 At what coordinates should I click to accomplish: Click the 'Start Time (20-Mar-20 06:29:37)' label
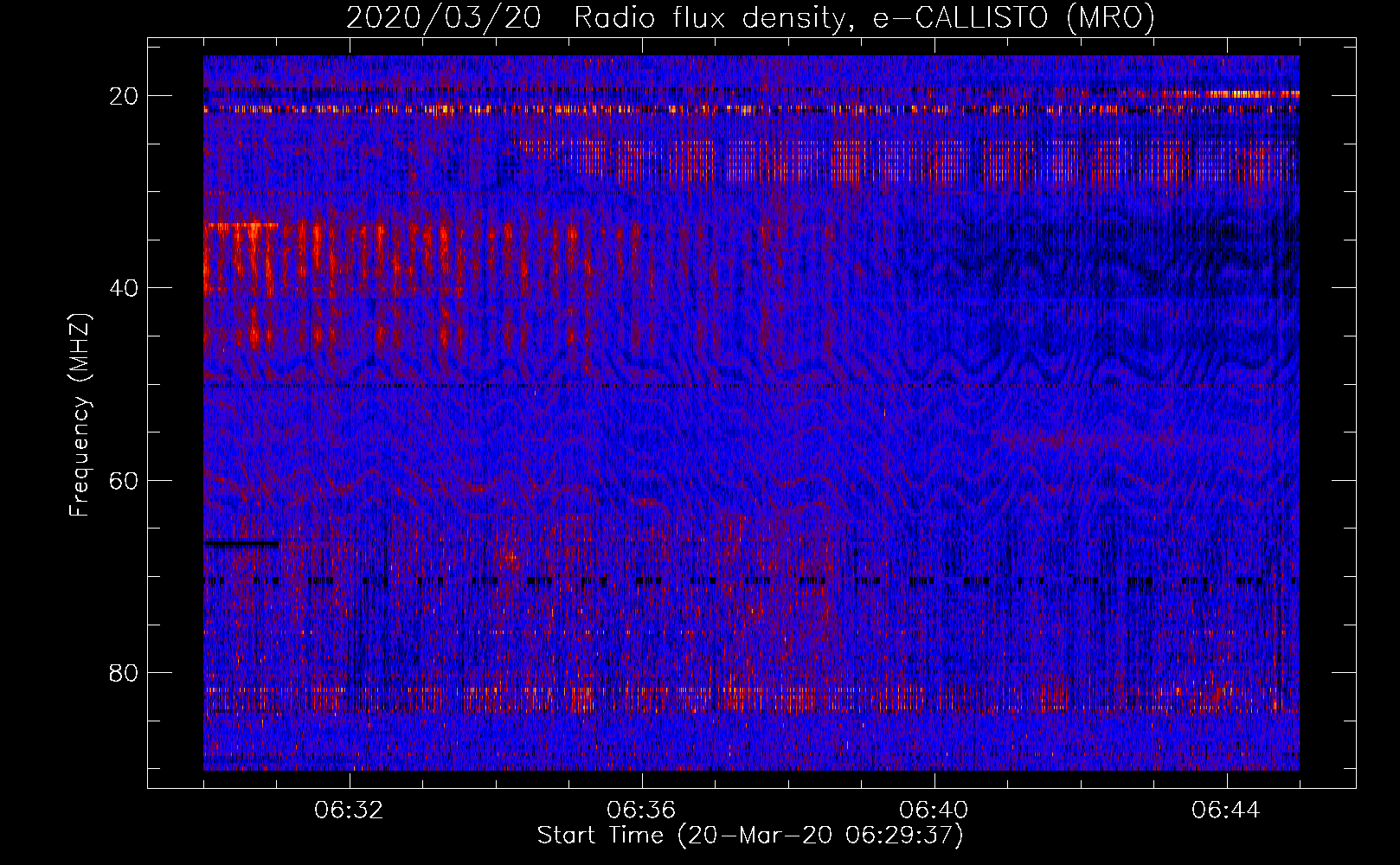click(750, 836)
